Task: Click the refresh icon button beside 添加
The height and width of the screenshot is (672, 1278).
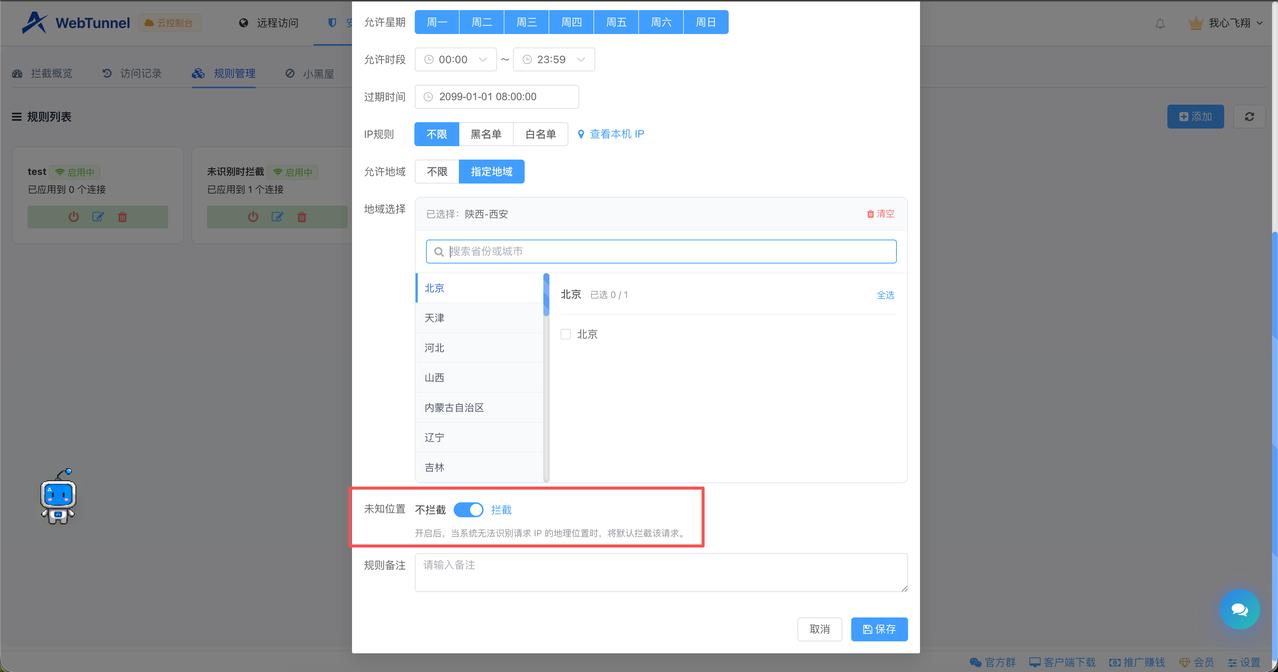Action: (x=1249, y=116)
